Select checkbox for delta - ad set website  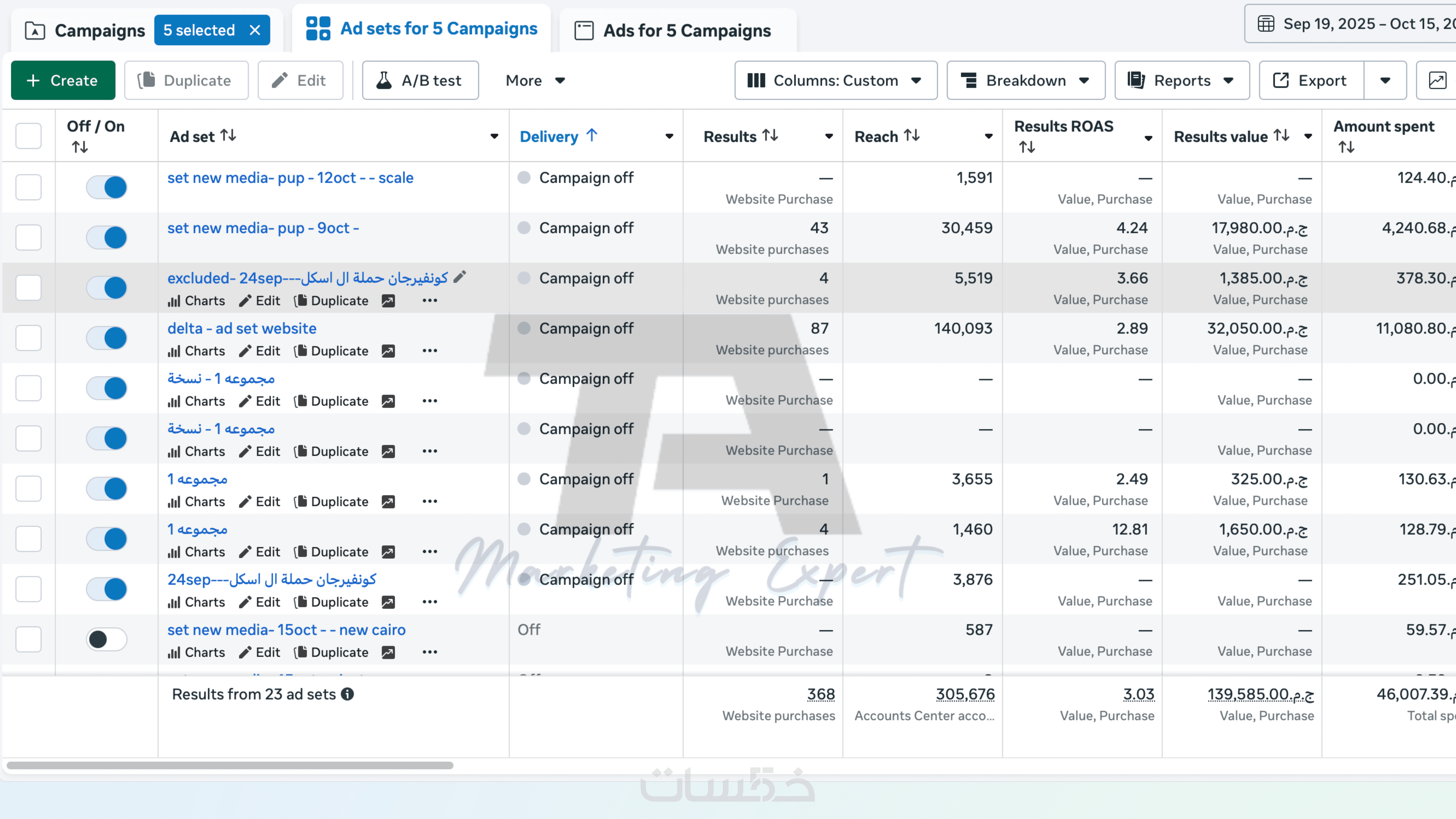[28, 338]
